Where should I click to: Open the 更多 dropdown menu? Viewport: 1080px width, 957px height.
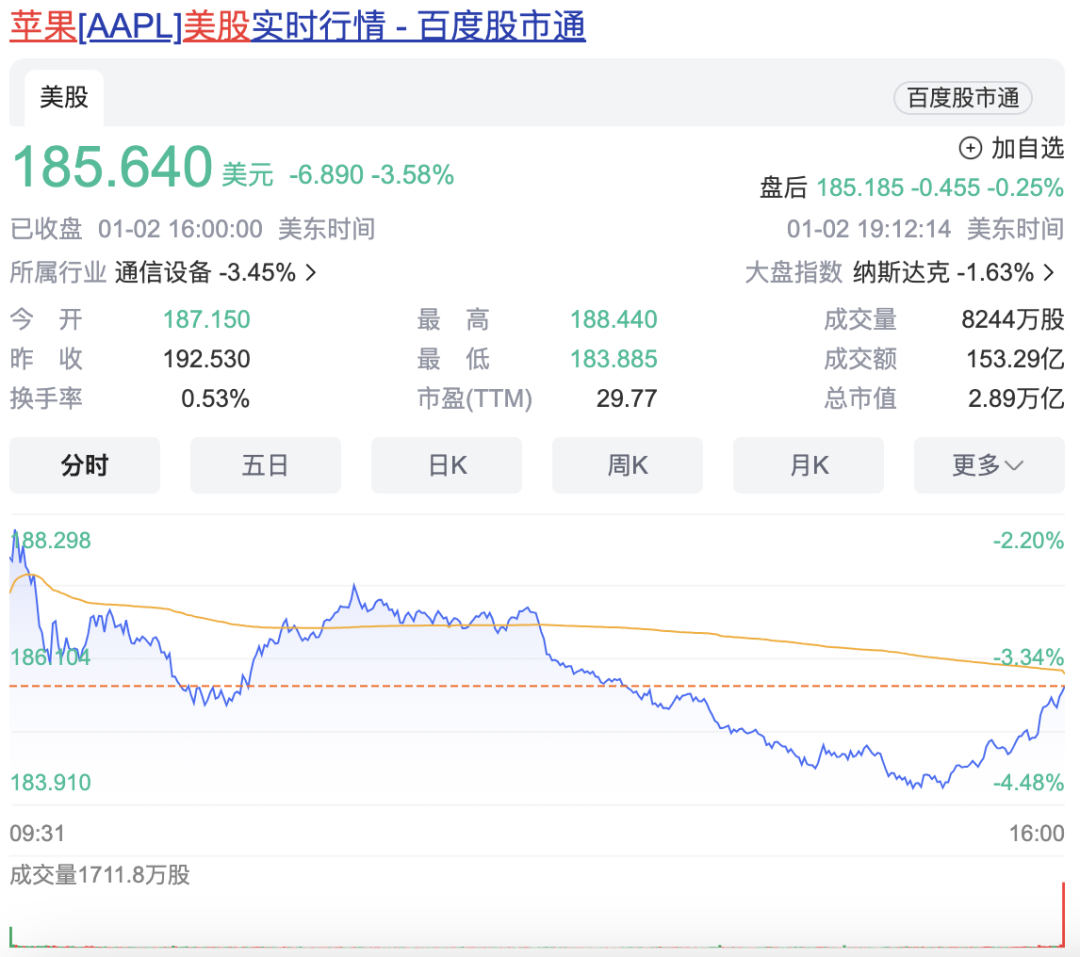click(988, 465)
